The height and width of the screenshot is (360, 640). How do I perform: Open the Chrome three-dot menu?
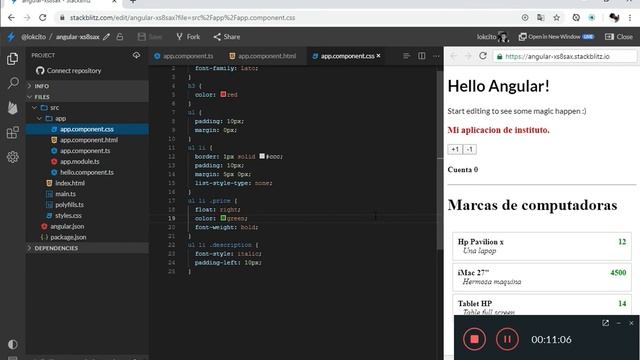(630, 18)
